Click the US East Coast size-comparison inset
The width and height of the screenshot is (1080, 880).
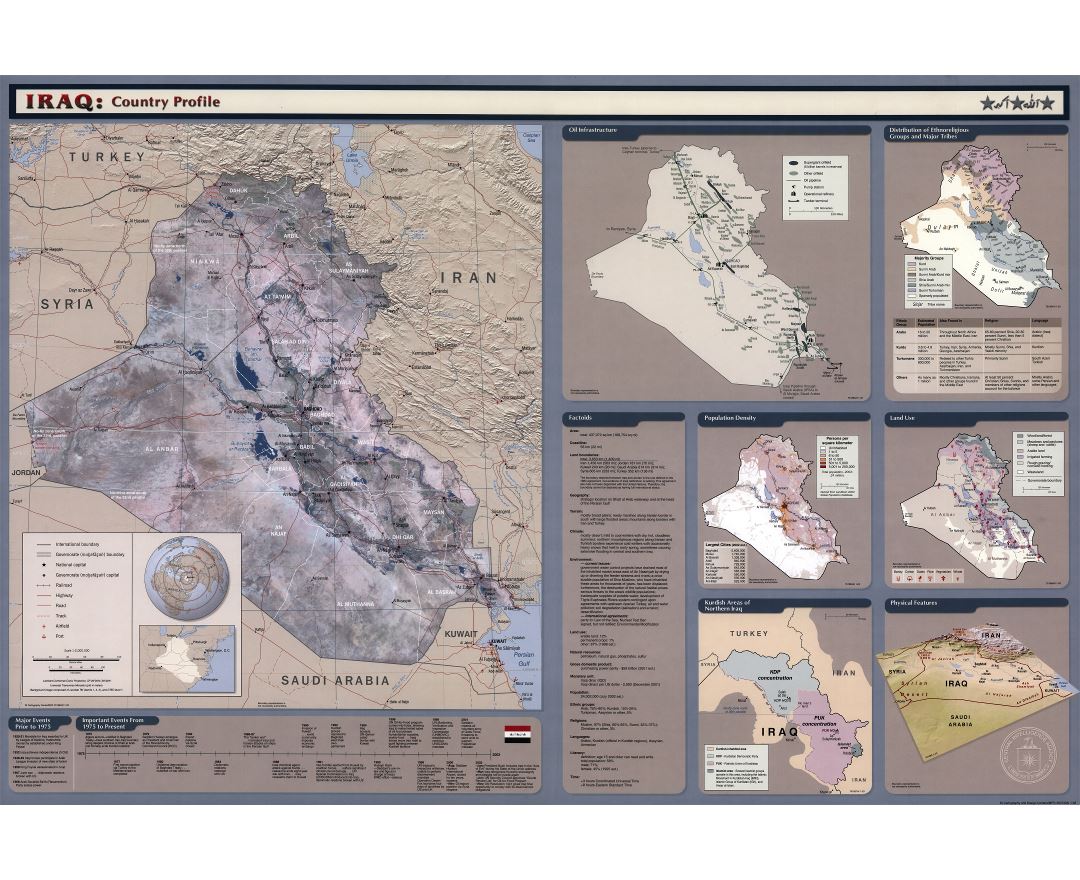tap(187, 658)
